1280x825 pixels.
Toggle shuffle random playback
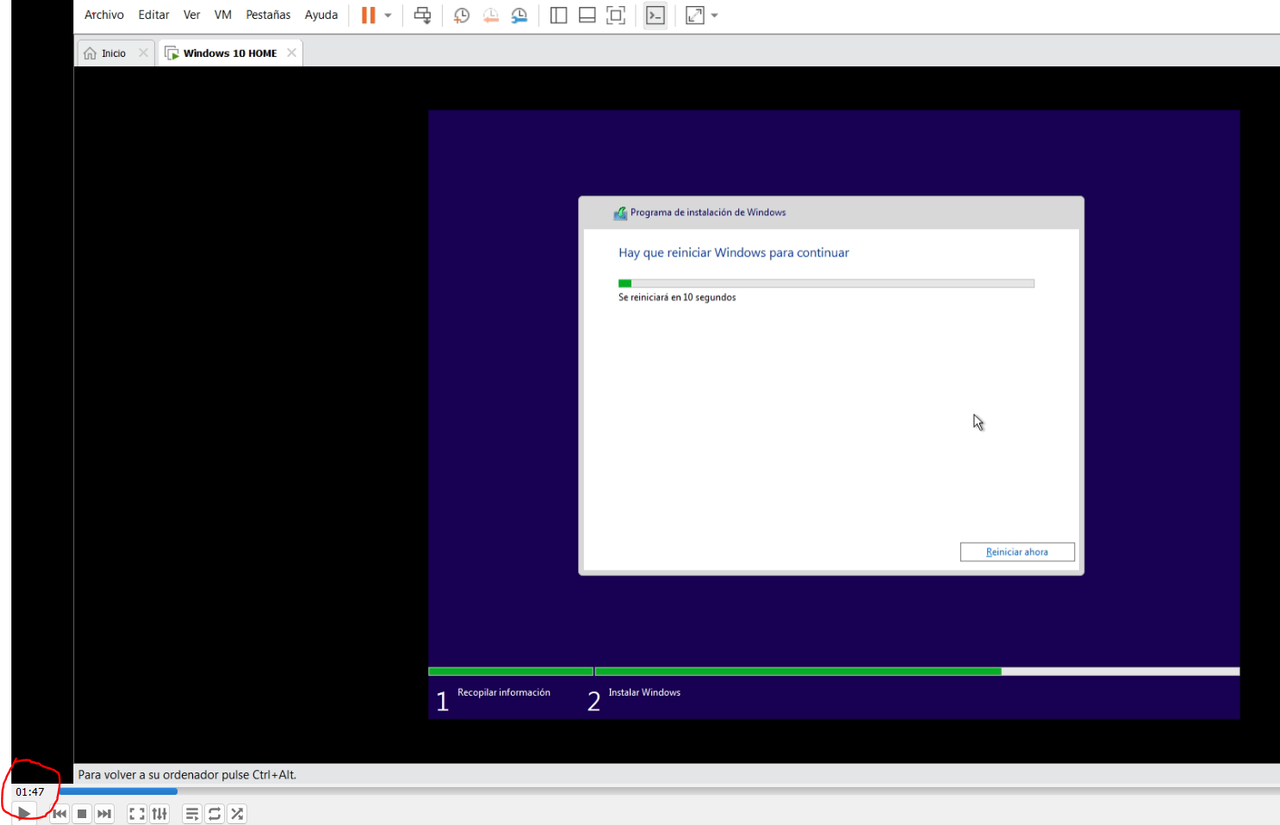click(237, 814)
